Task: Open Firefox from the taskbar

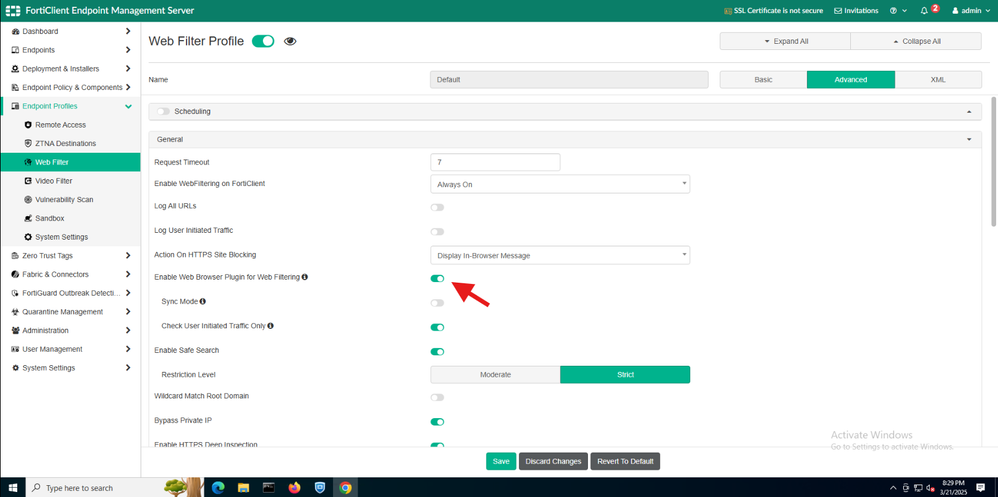Action: [x=294, y=487]
